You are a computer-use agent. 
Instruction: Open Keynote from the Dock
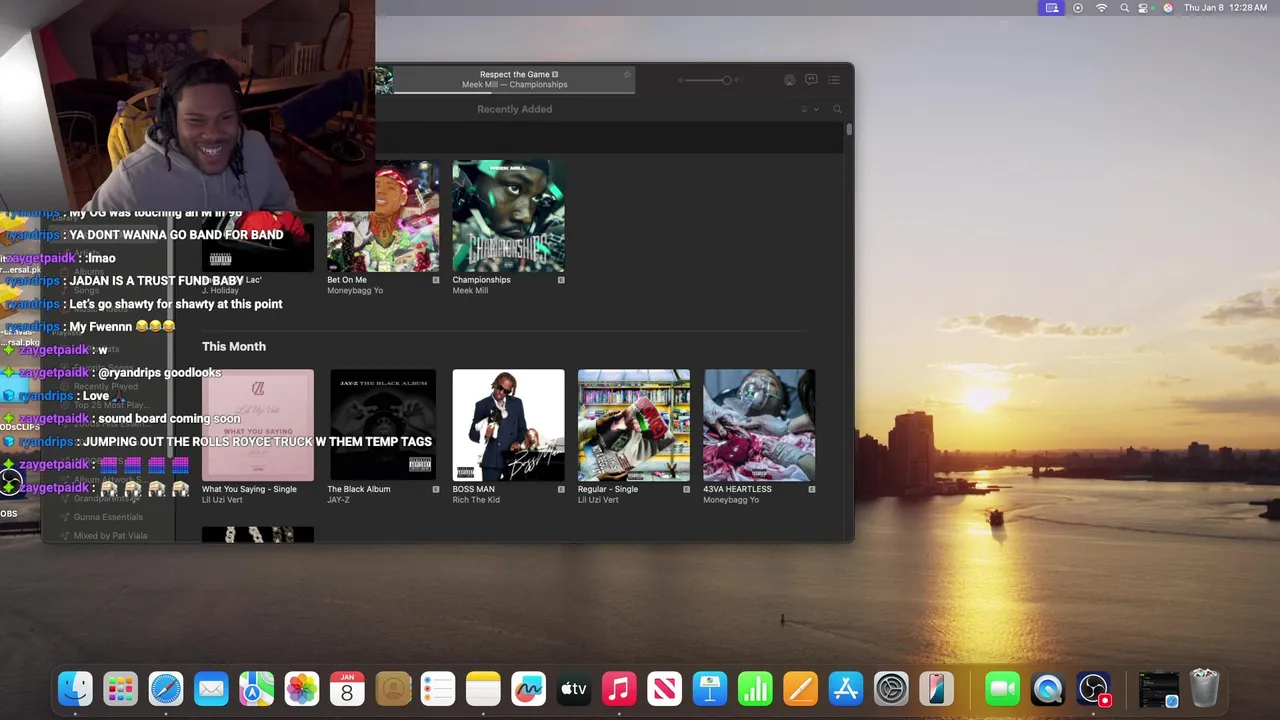coord(710,688)
